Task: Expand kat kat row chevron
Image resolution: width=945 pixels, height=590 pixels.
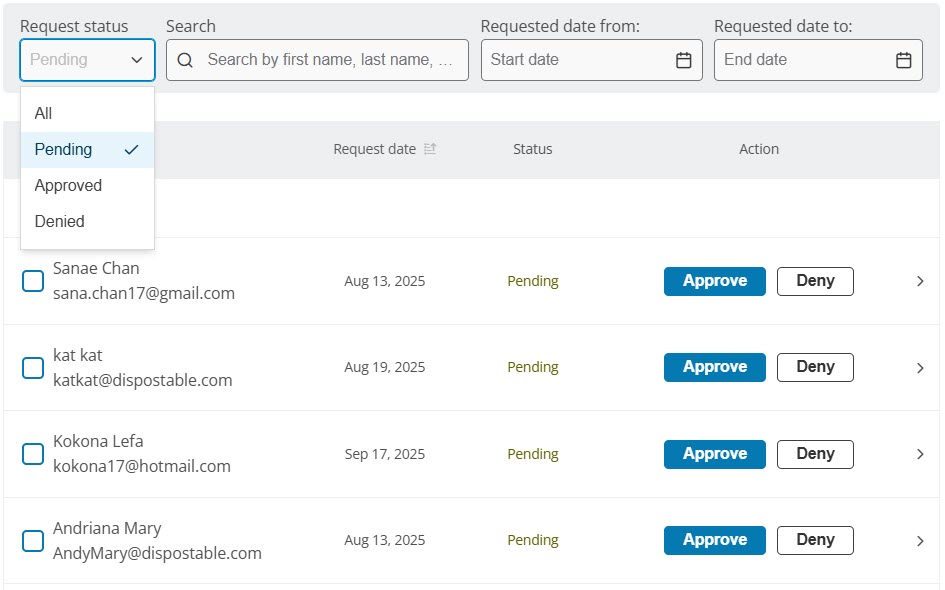Action: click(x=920, y=368)
